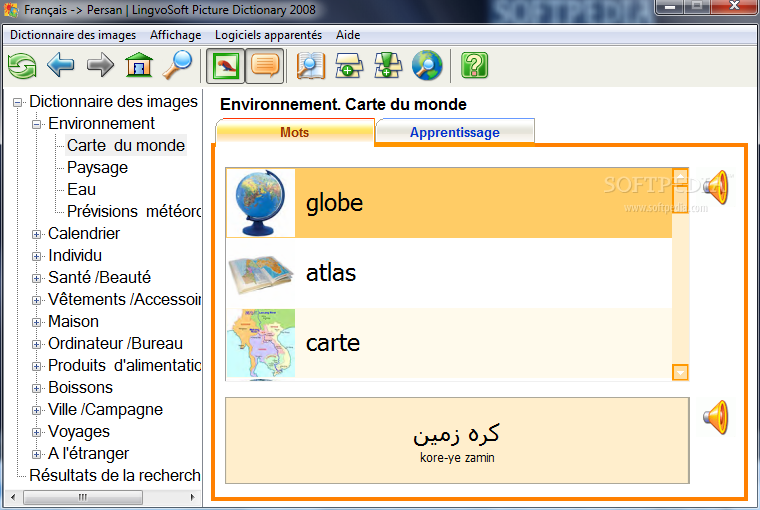This screenshot has width=760, height=510.
Task: Open the Aide menu
Action: (348, 35)
